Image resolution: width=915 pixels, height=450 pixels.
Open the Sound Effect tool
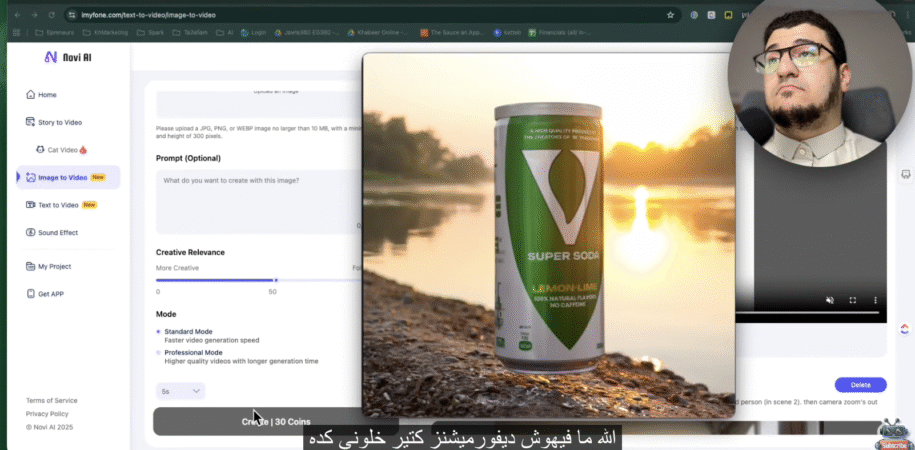pos(52,232)
